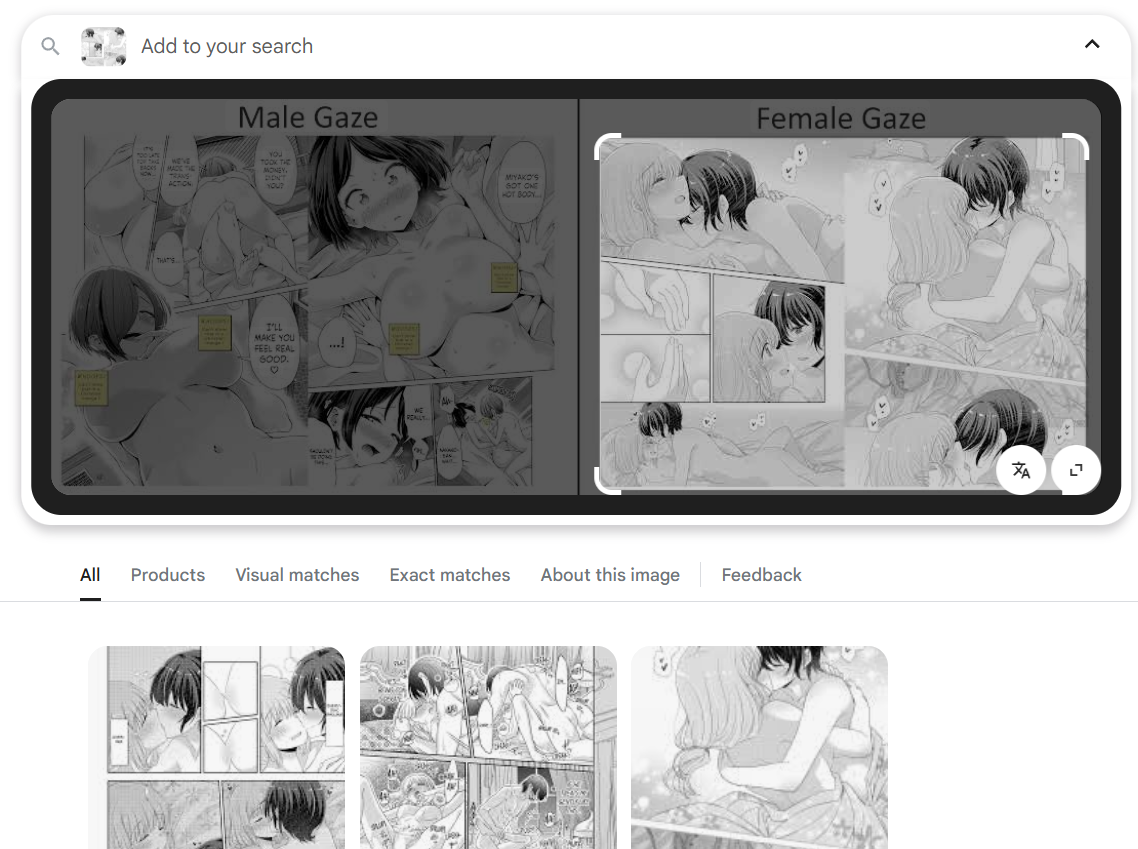Click the expand image icon next to translate
The width and height of the screenshot is (1138, 849).
coord(1076,470)
